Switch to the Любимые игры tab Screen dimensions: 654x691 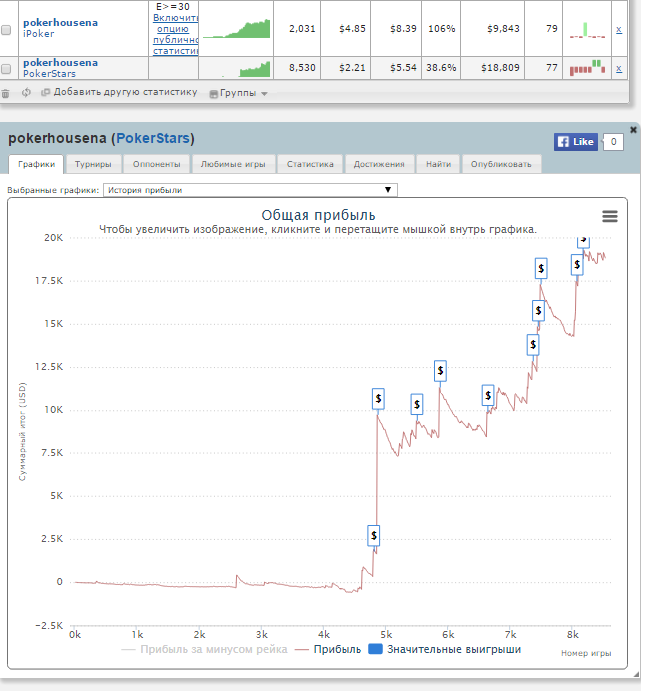pyautogui.click(x=233, y=164)
